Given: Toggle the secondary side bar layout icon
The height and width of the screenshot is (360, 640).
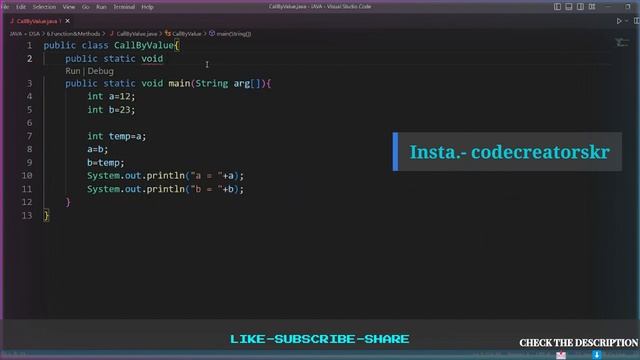Looking at the screenshot, I should [580, 7].
